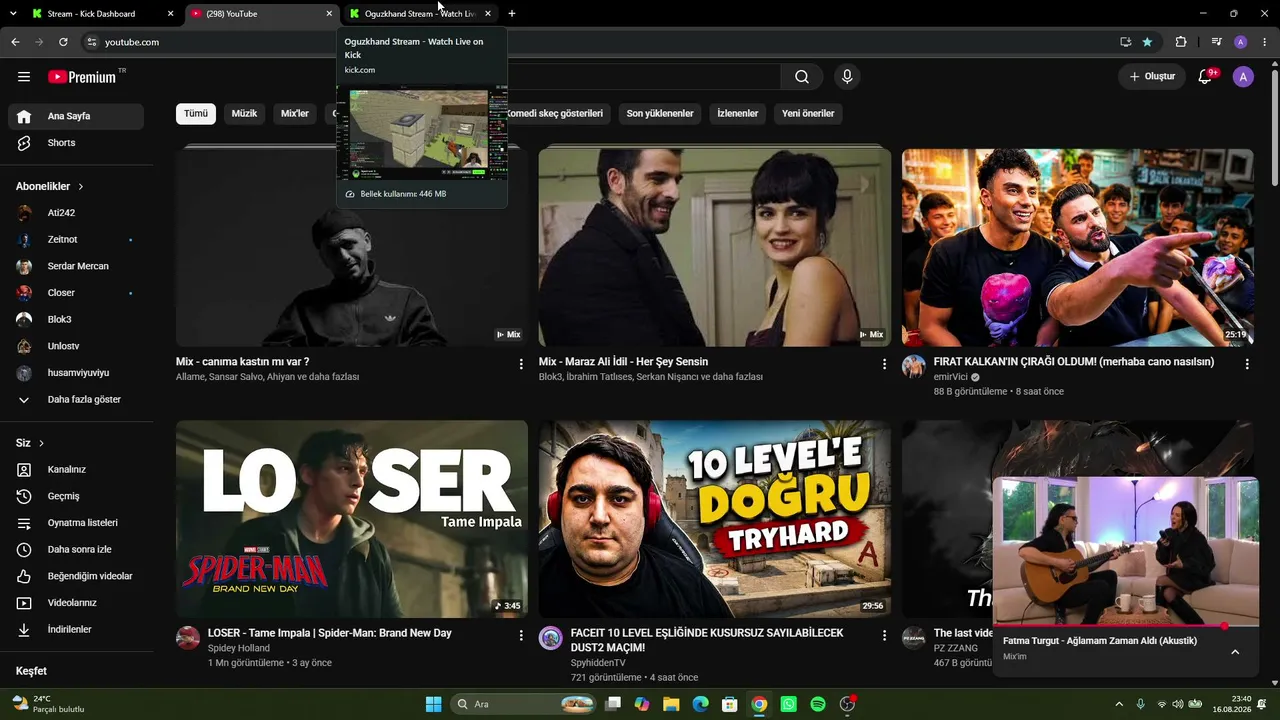The height and width of the screenshot is (720, 1280).
Task: Open options menu for Mix - canıma kastın mı var
Action: tap(521, 364)
